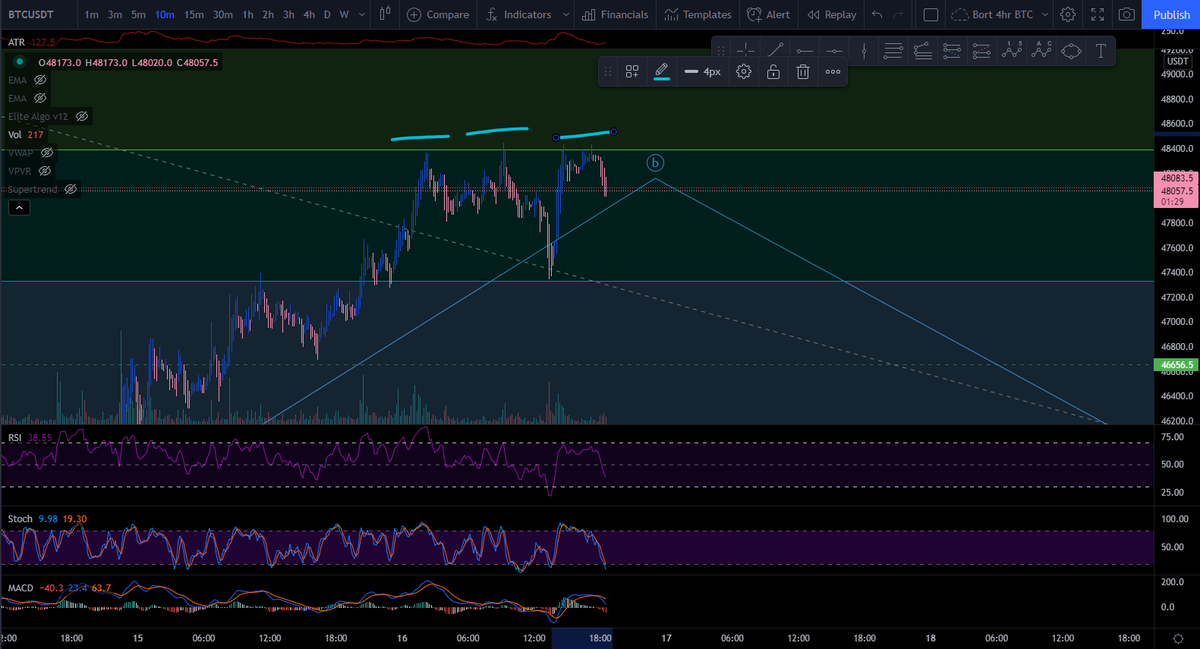Click the circled b wave label
This screenshot has width=1200, height=649.
click(655, 163)
